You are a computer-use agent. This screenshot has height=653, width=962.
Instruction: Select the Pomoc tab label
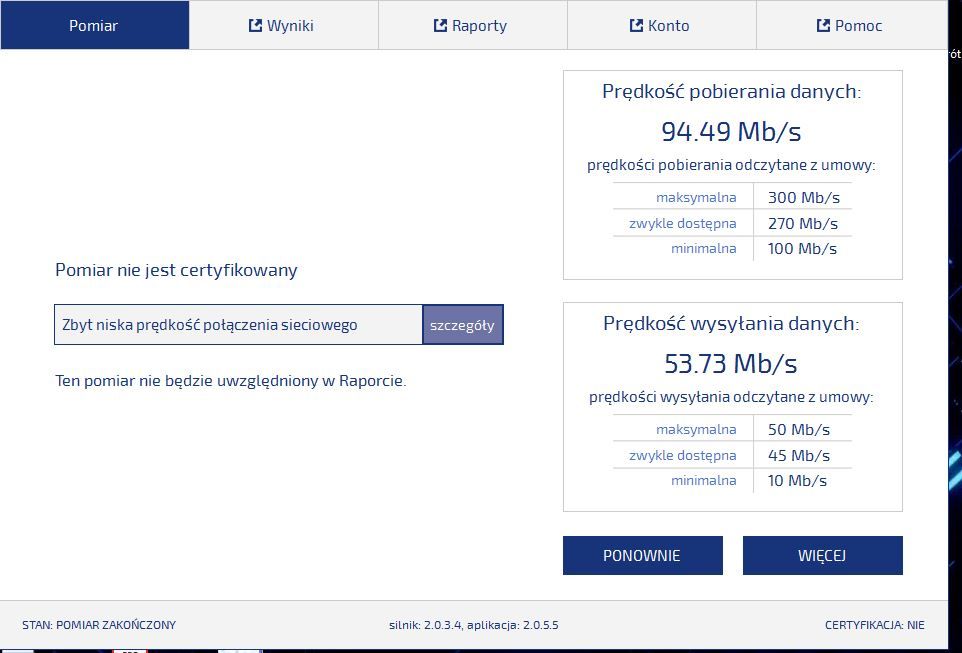pos(858,26)
